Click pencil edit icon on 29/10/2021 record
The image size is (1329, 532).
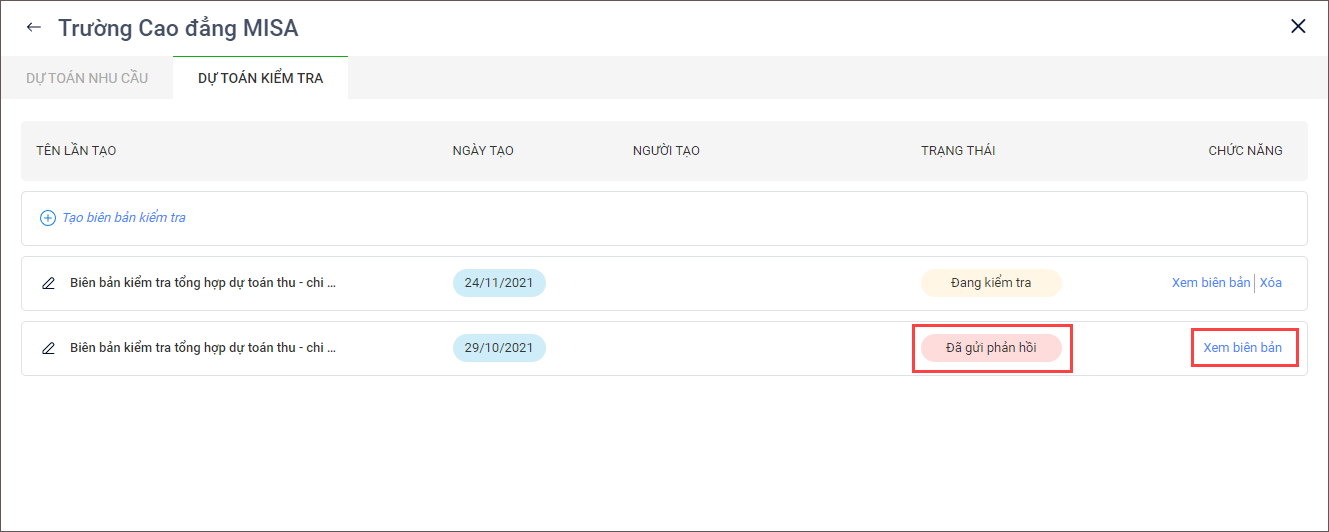point(48,349)
